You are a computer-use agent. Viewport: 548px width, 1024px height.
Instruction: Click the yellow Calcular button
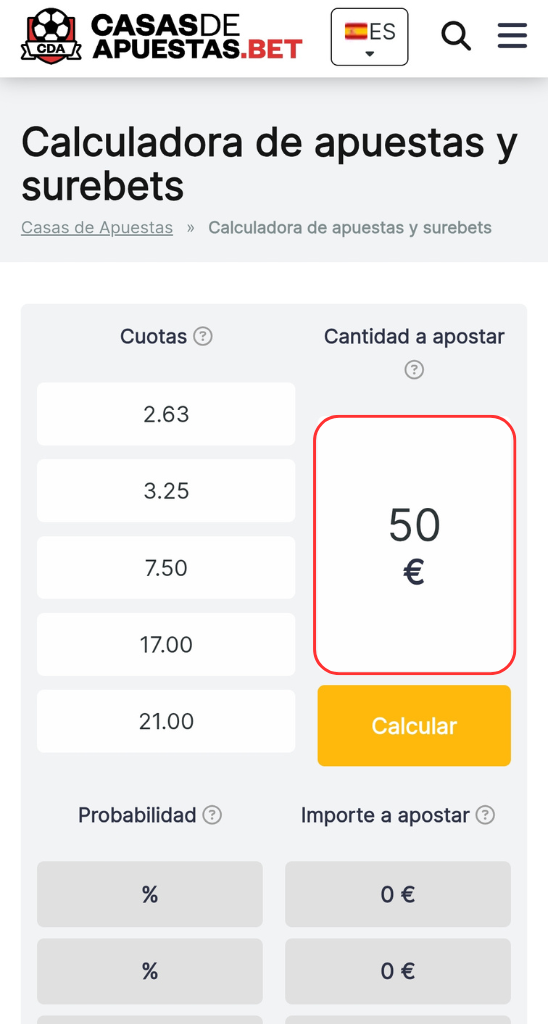(414, 726)
